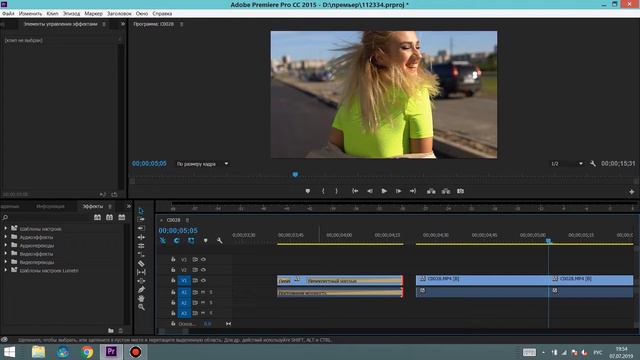Open timeline display settings wrench
The width and height of the screenshot is (640, 360).
tap(220, 241)
